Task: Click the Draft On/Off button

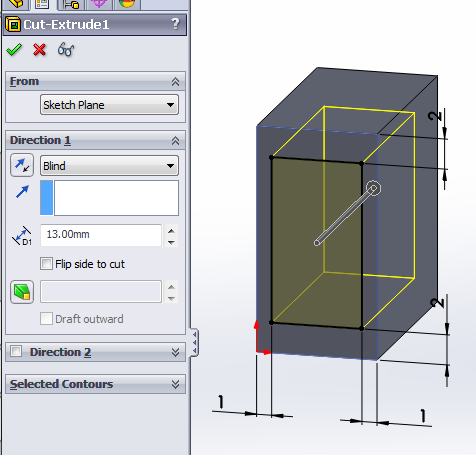Action: (x=22, y=292)
